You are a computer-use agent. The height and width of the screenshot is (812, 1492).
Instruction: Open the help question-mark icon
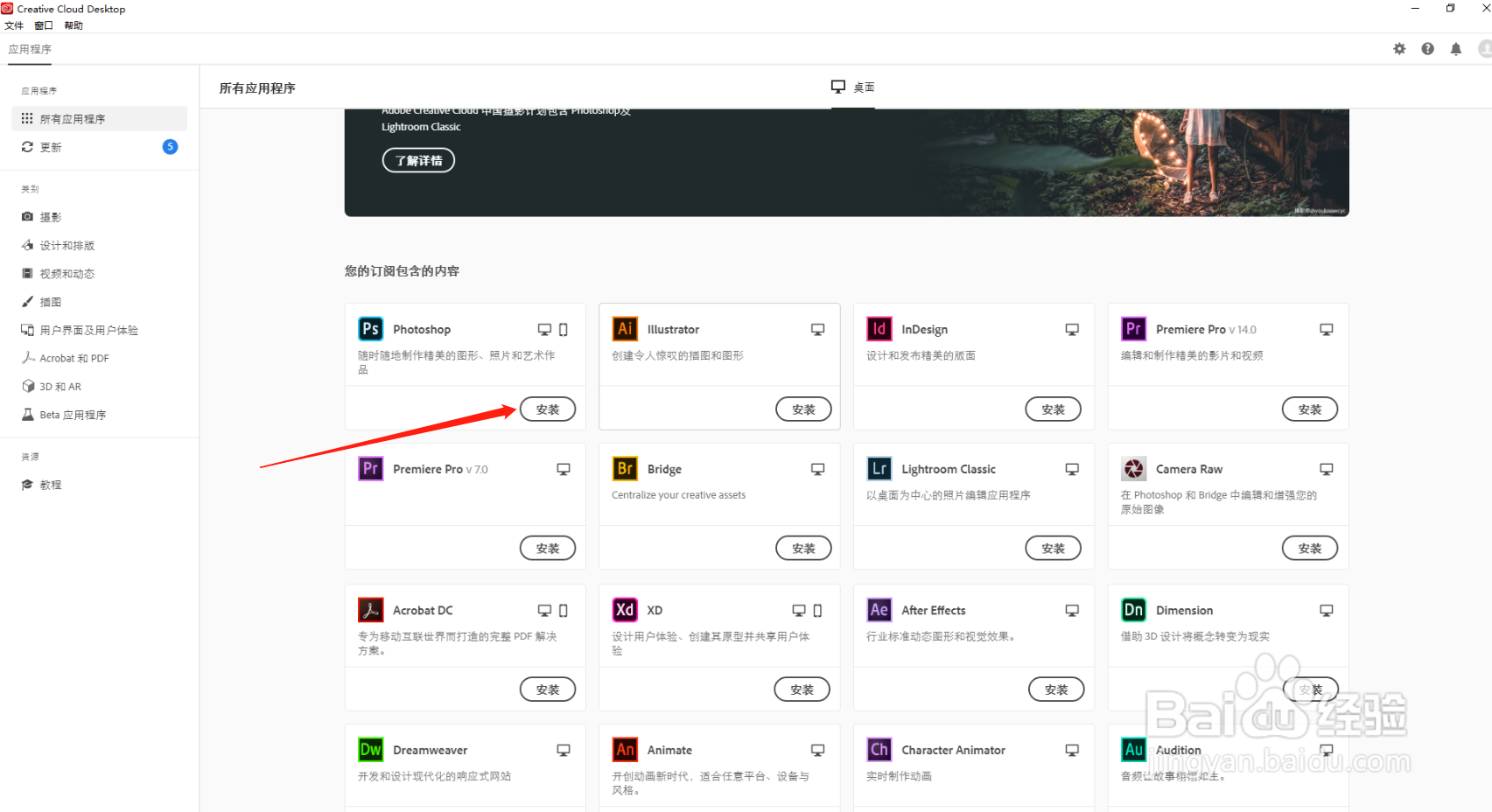(x=1427, y=49)
